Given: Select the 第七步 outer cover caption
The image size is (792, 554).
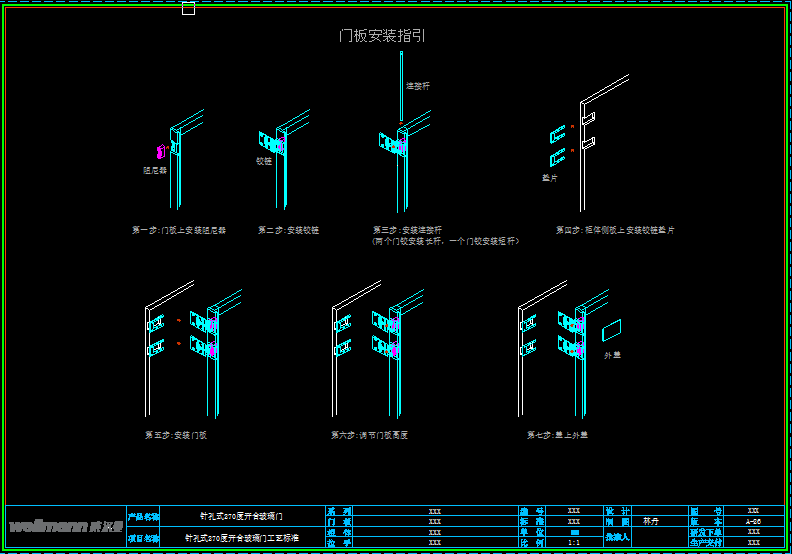Looking at the screenshot, I should (x=557, y=435).
